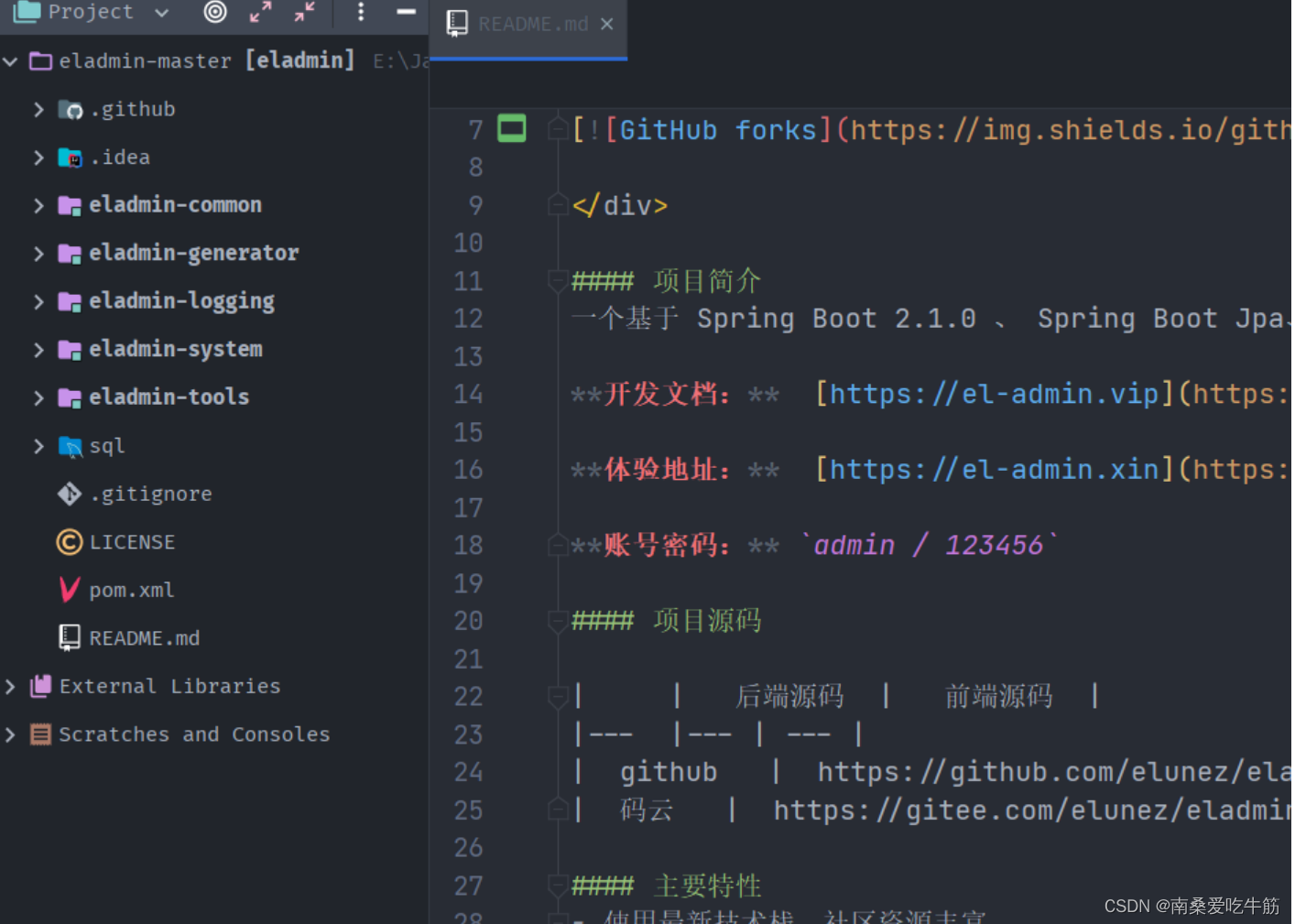Click the gitee.com/elunez URL on line 25
Image resolution: width=1295 pixels, height=924 pixels.
1031,810
